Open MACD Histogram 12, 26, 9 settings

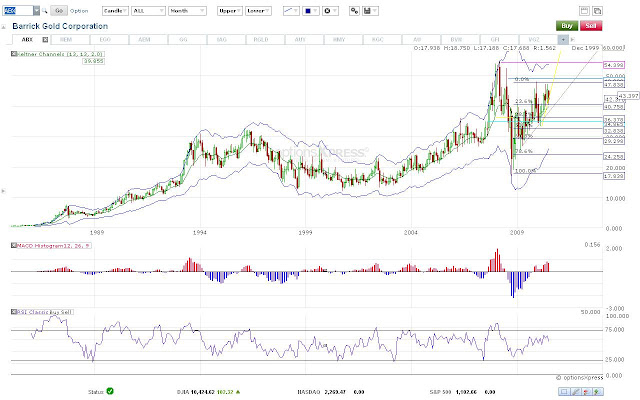[x=53, y=245]
